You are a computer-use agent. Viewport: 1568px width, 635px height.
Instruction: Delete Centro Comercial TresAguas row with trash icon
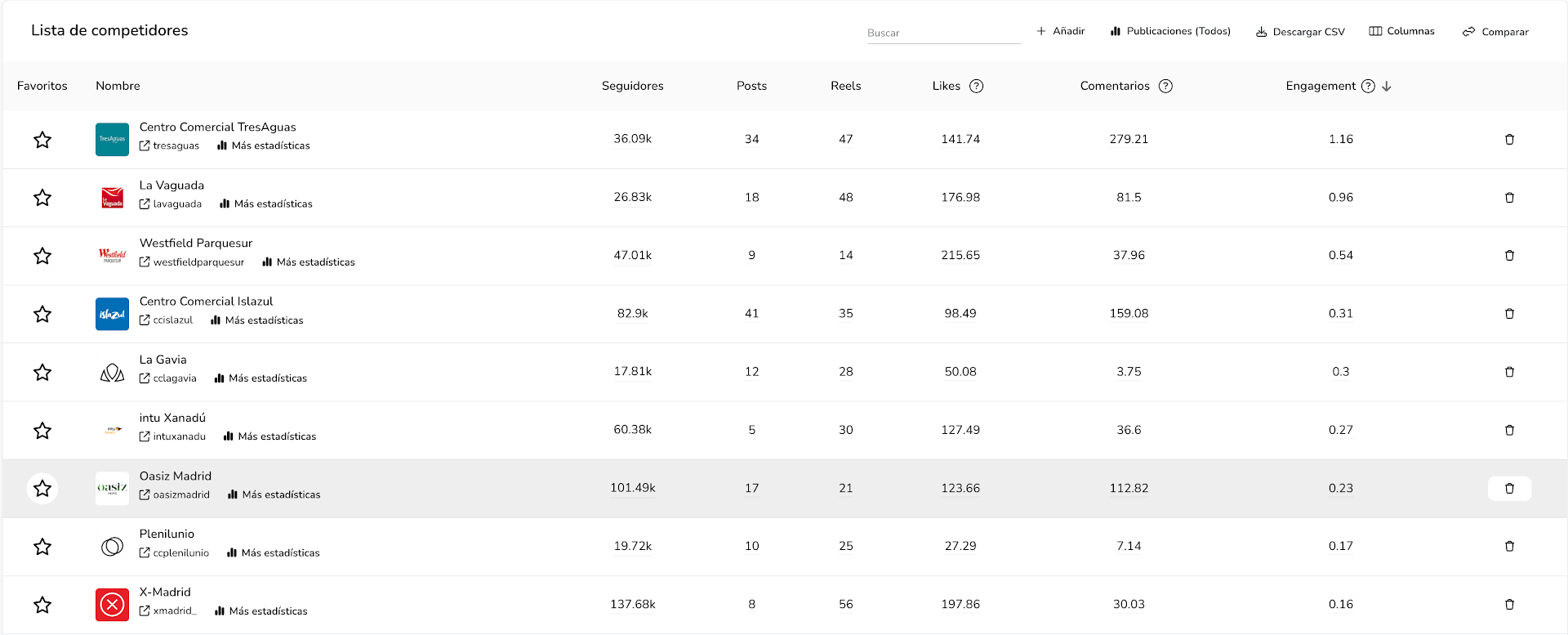pyautogui.click(x=1509, y=140)
